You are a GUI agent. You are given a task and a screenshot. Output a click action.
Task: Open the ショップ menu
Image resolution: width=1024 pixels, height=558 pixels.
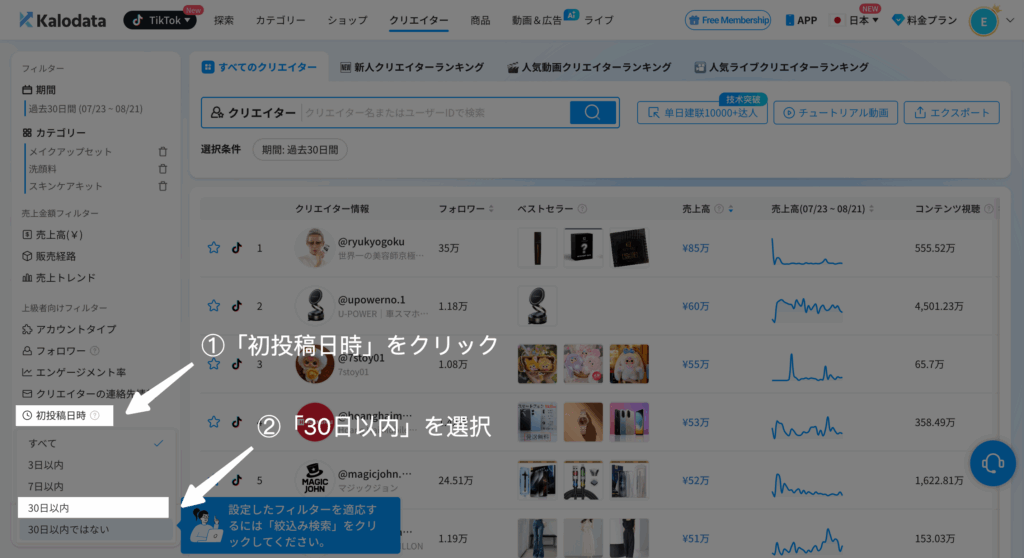click(347, 20)
